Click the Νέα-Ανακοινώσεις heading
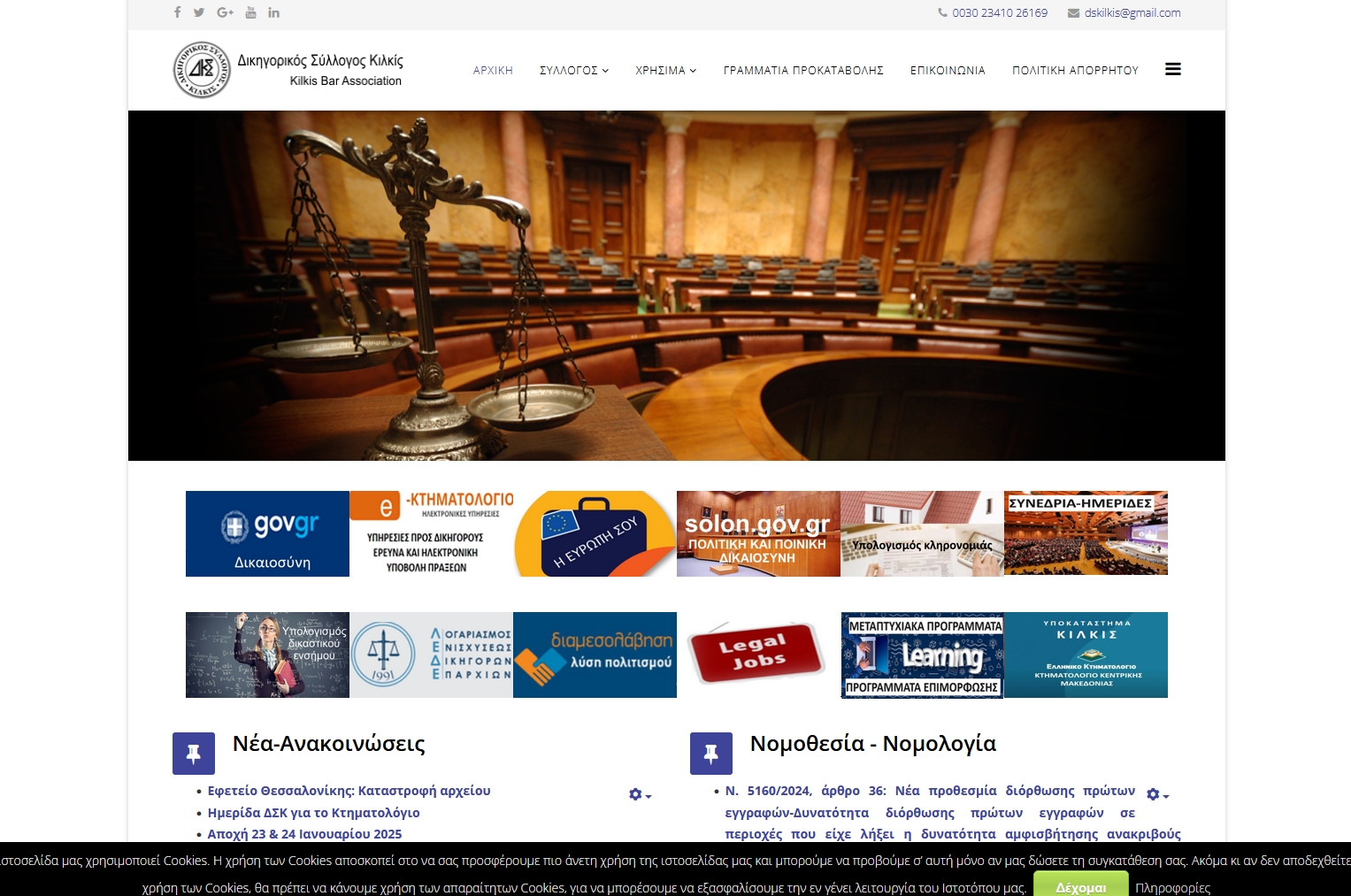This screenshot has height=896, width=1351. point(329,744)
